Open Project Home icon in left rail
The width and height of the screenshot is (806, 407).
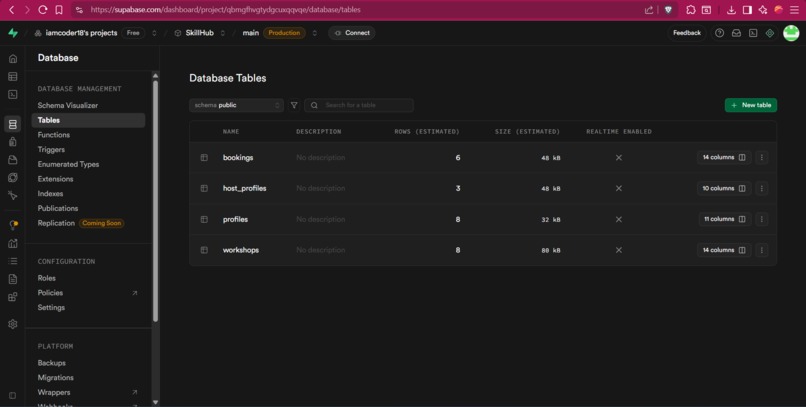click(x=13, y=59)
